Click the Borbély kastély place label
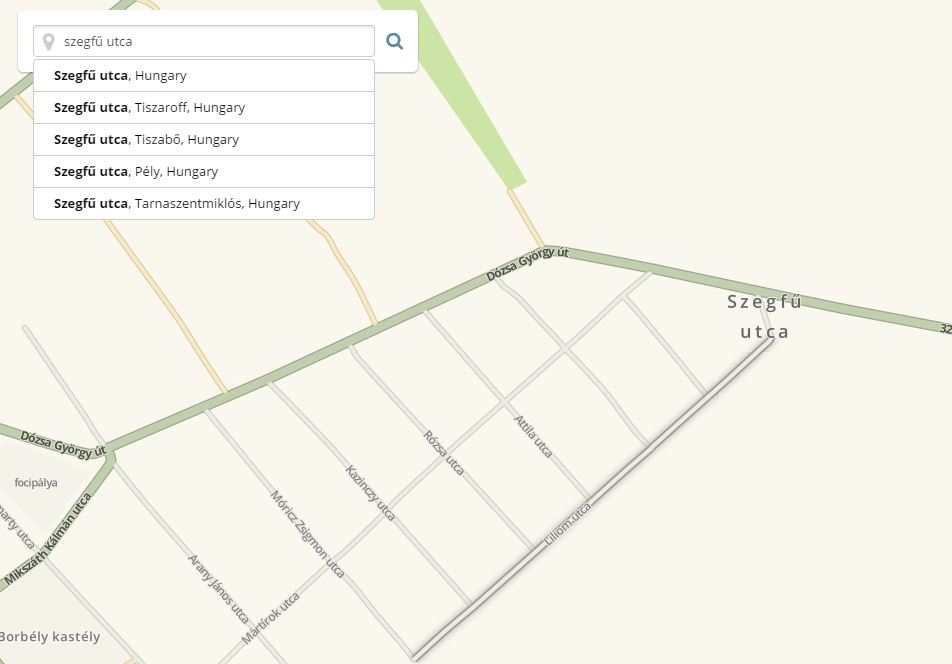Viewport: 952px width, 664px height. [x=50, y=637]
